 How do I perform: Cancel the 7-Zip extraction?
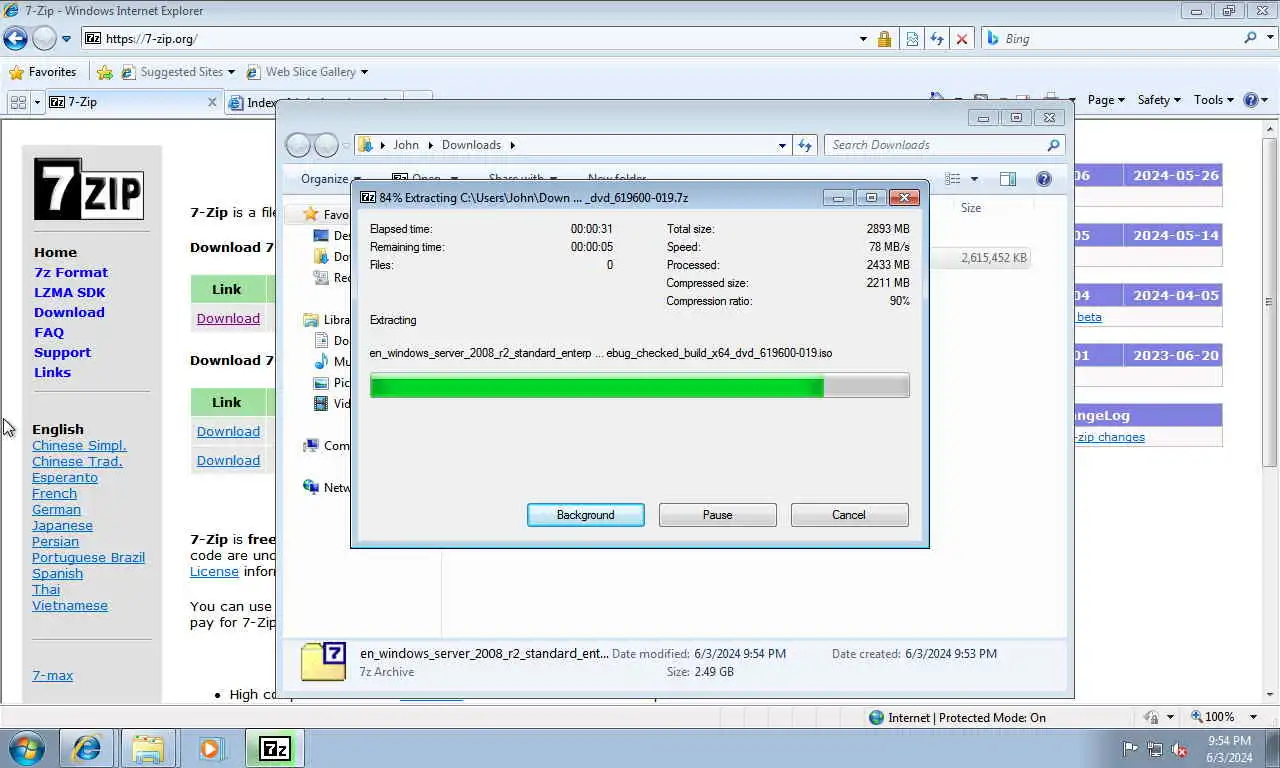[x=849, y=515]
